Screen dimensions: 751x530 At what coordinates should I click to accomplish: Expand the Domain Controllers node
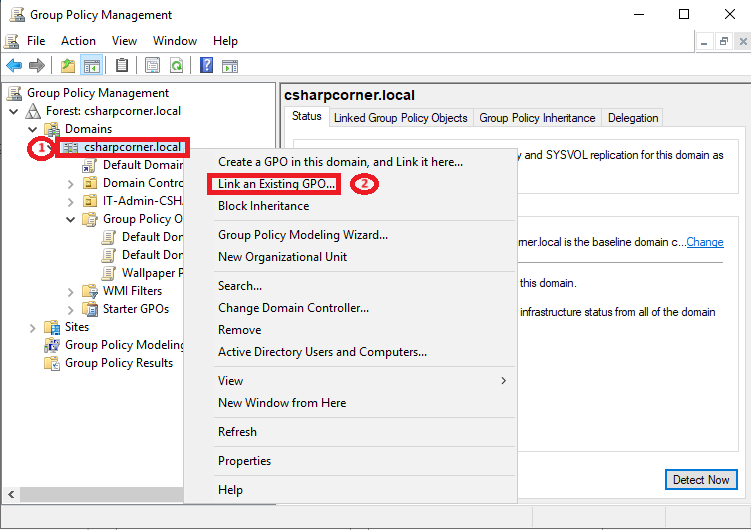(70, 184)
